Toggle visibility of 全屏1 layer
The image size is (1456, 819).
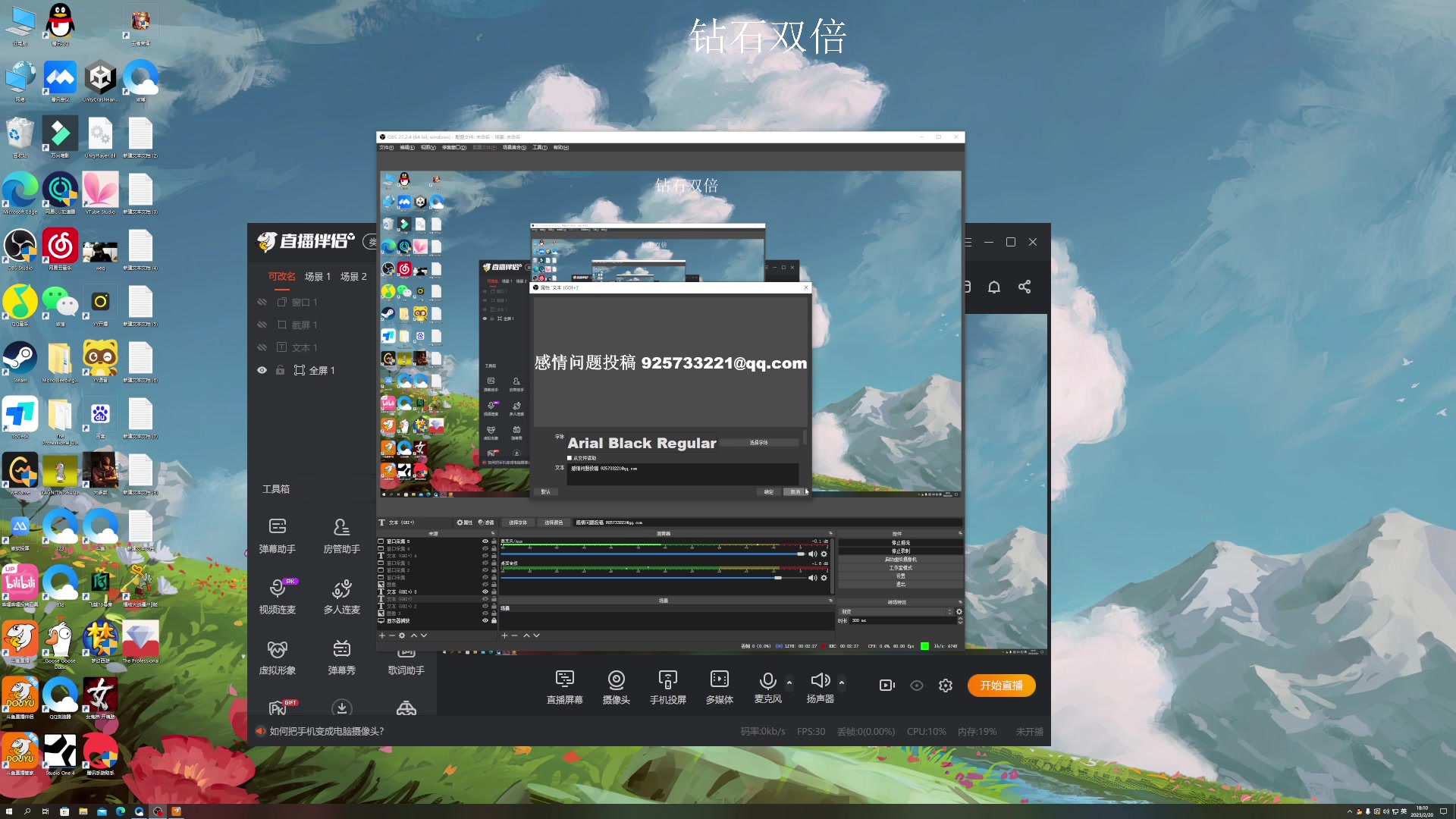pyautogui.click(x=262, y=370)
